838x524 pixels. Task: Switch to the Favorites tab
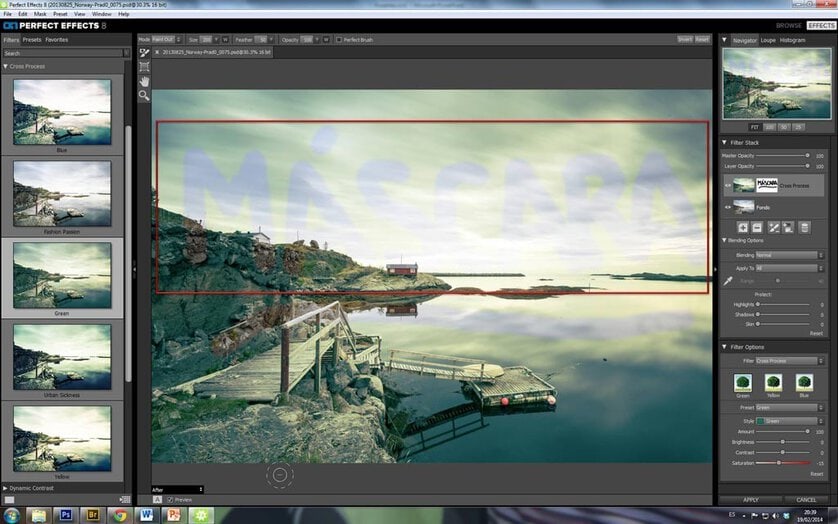click(x=57, y=40)
